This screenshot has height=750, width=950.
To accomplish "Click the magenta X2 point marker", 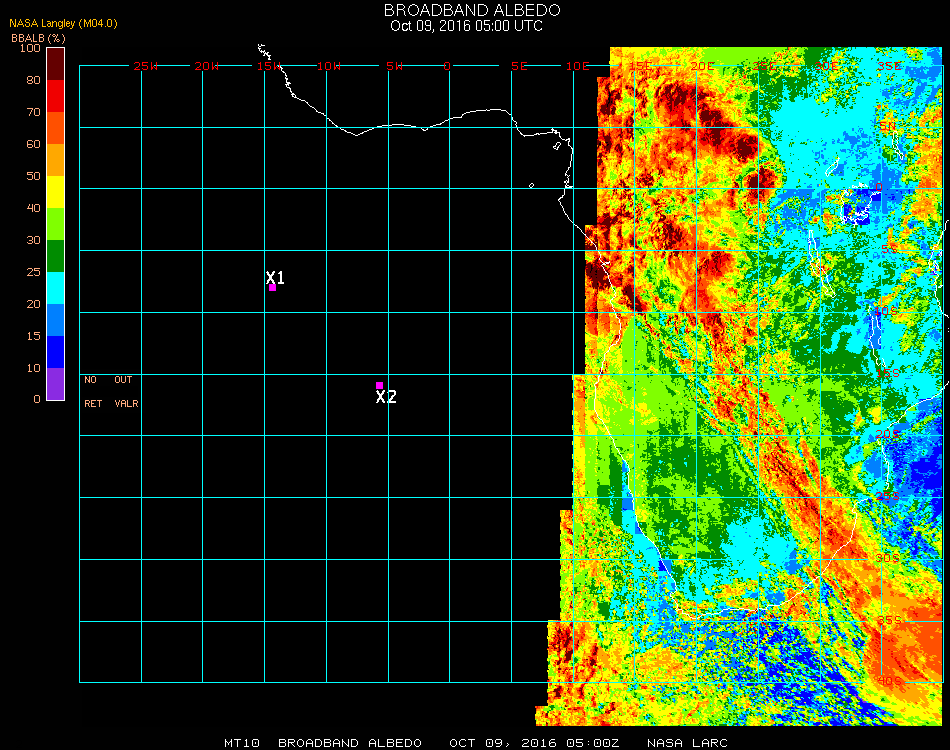I will pos(379,385).
